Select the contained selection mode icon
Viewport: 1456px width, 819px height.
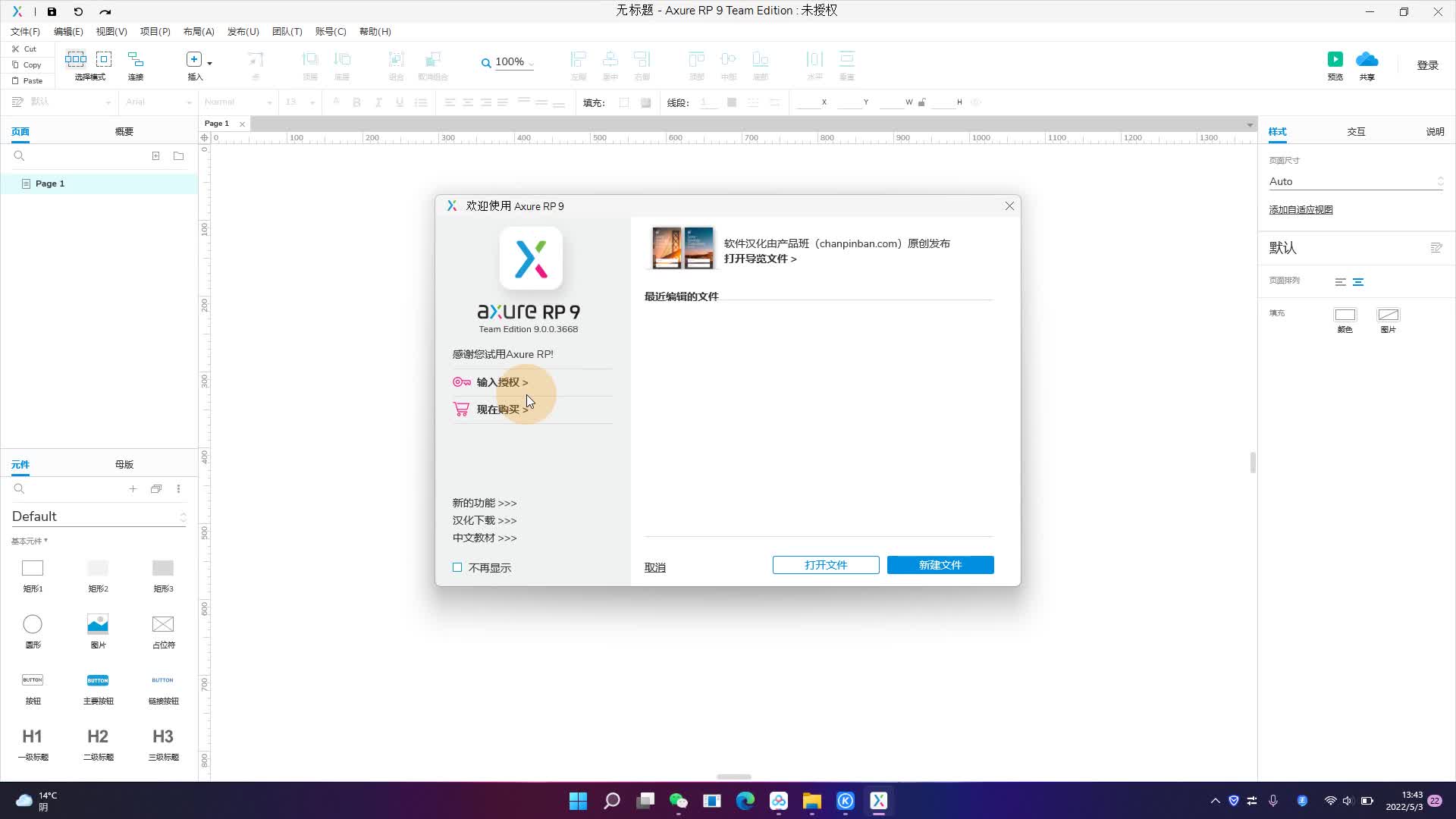point(104,59)
